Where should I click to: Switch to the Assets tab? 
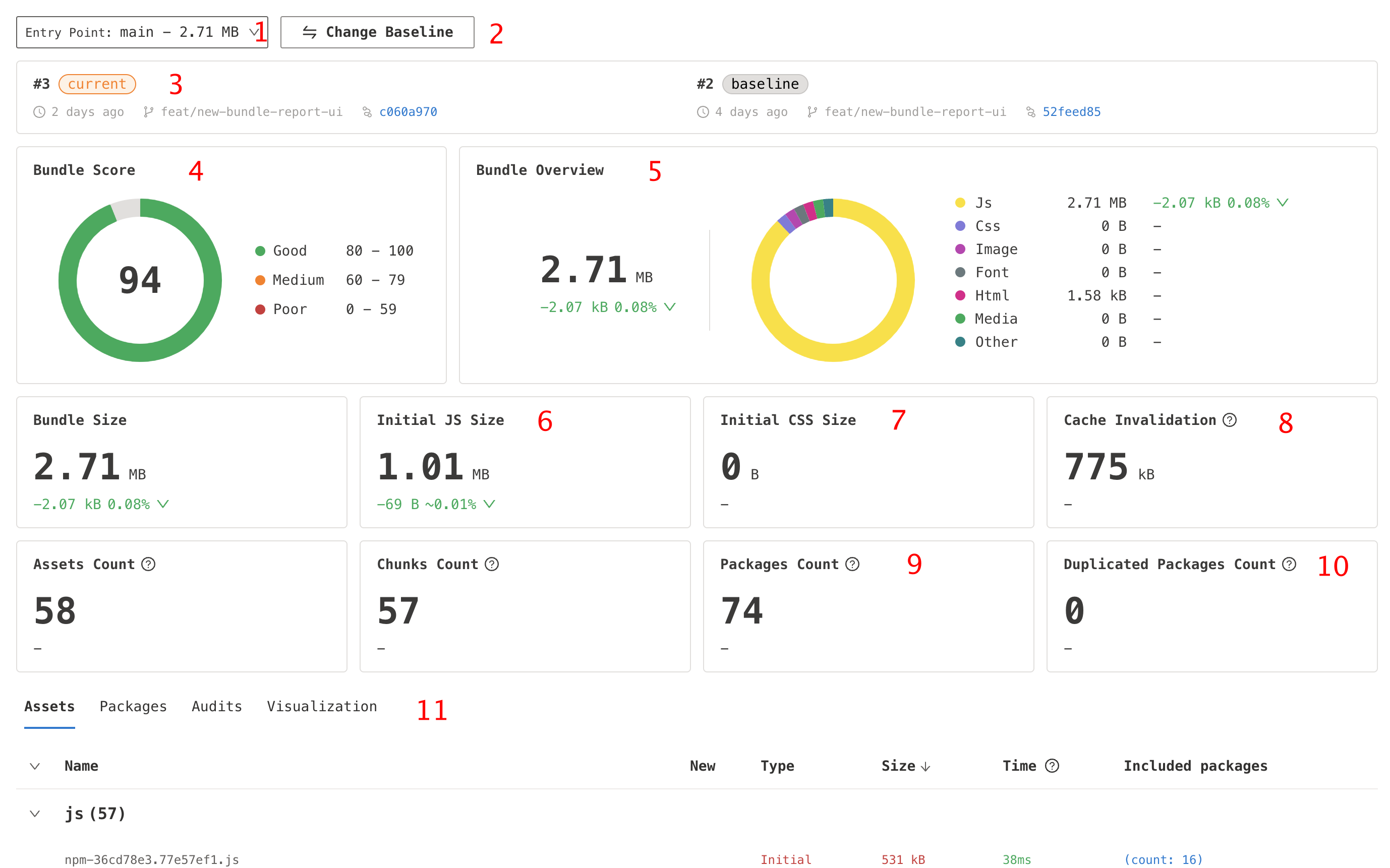click(49, 707)
